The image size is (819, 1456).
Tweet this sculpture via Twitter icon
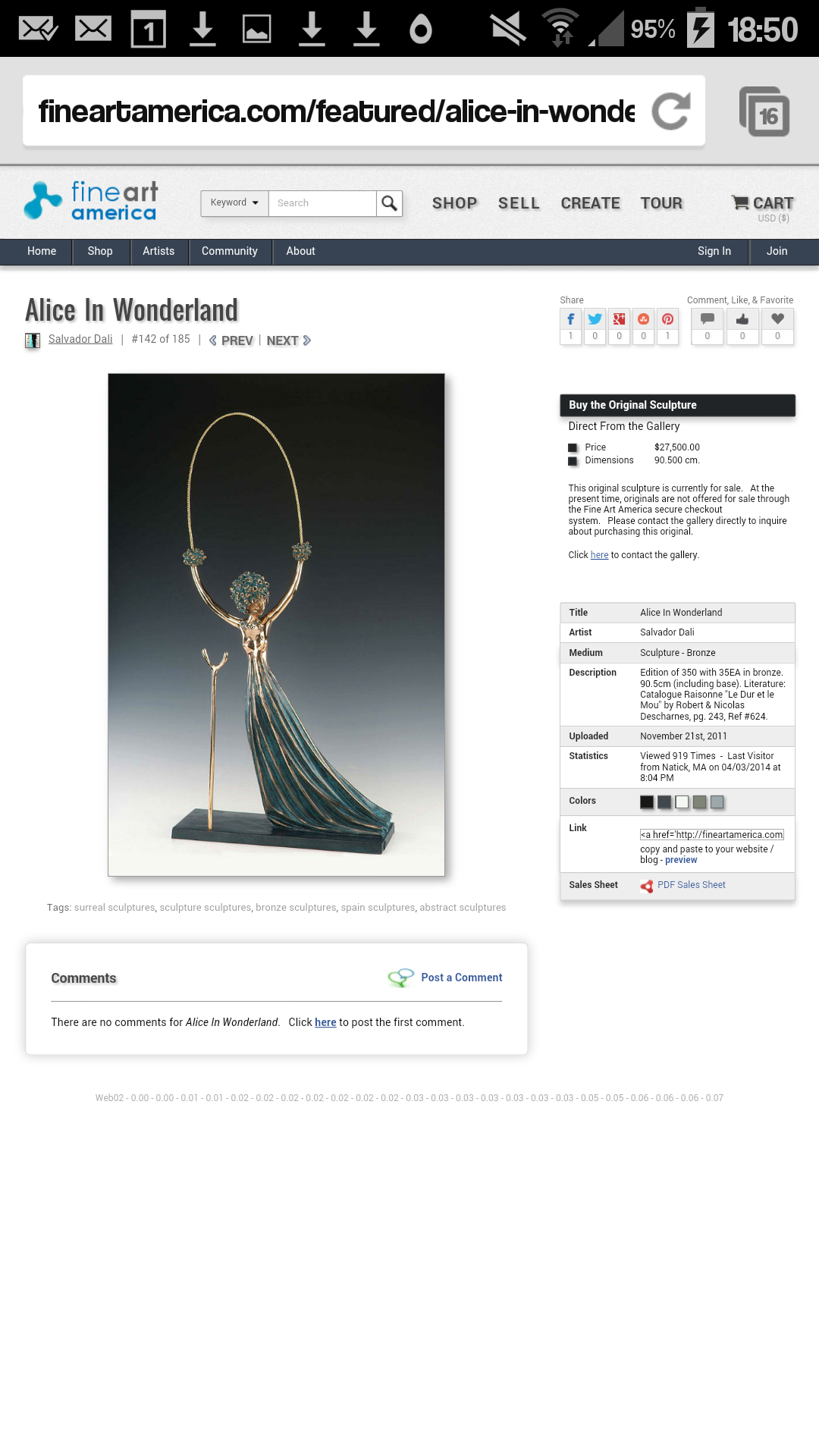(595, 319)
